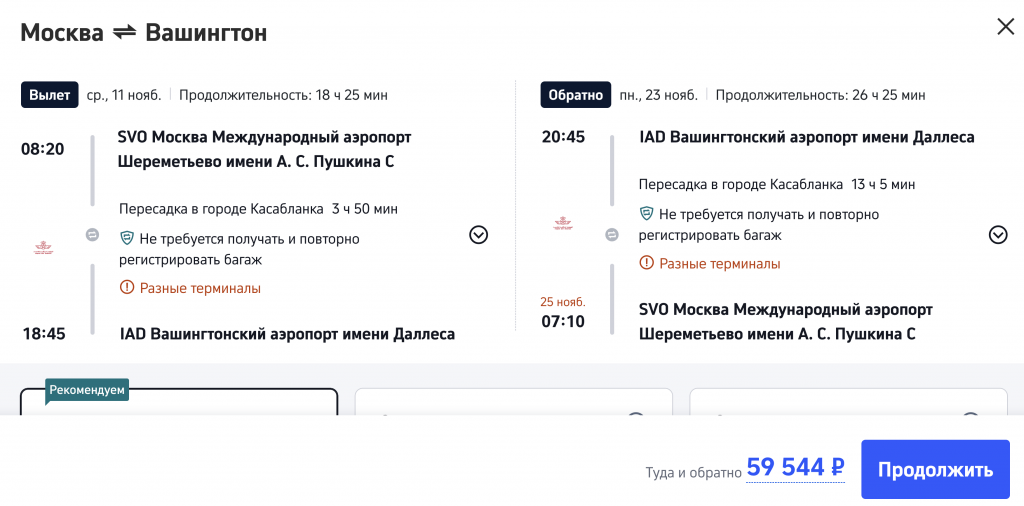Image resolution: width=1024 pixels, height=506 pixels.
Task: Expand return flight segment details
Action: click(x=997, y=235)
